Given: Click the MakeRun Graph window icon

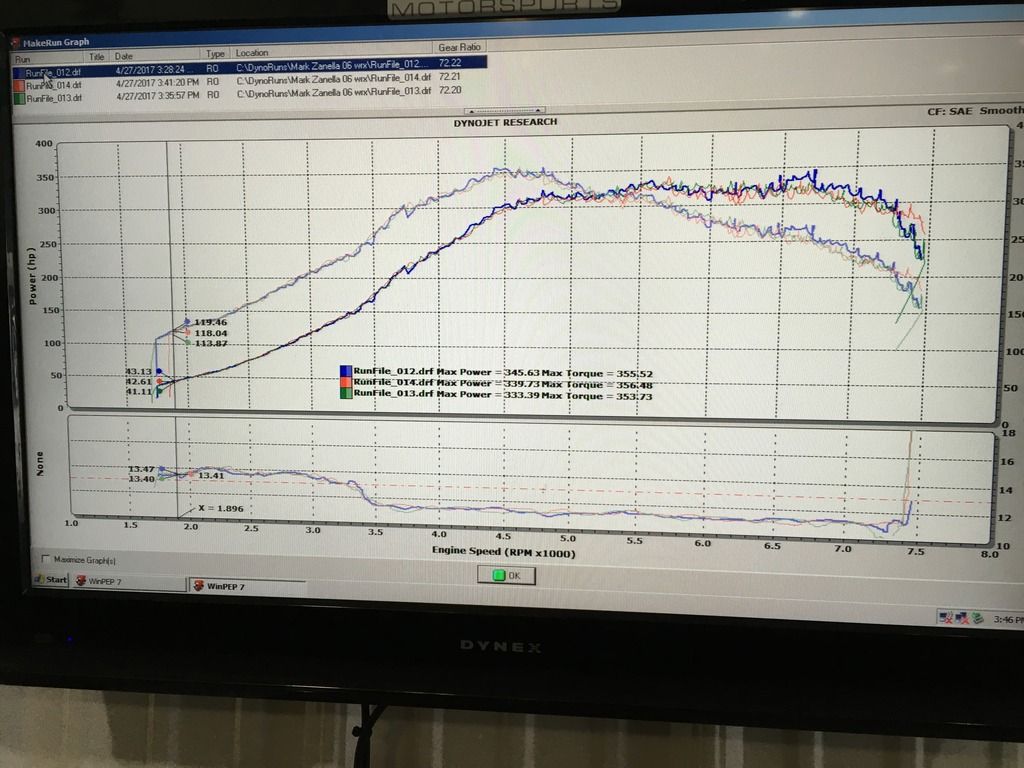Looking at the screenshot, I should tap(15, 42).
